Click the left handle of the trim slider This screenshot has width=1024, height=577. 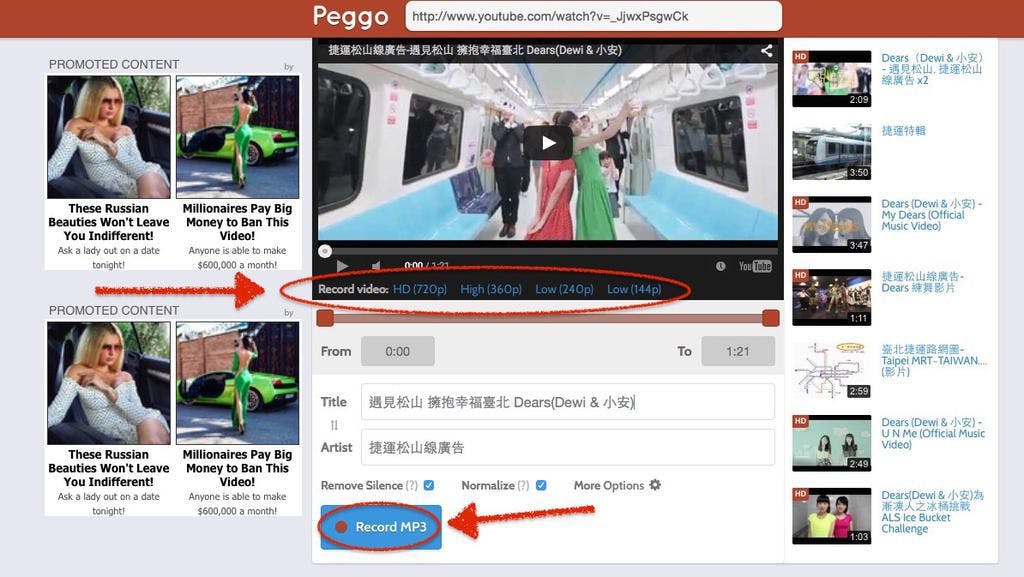point(325,318)
